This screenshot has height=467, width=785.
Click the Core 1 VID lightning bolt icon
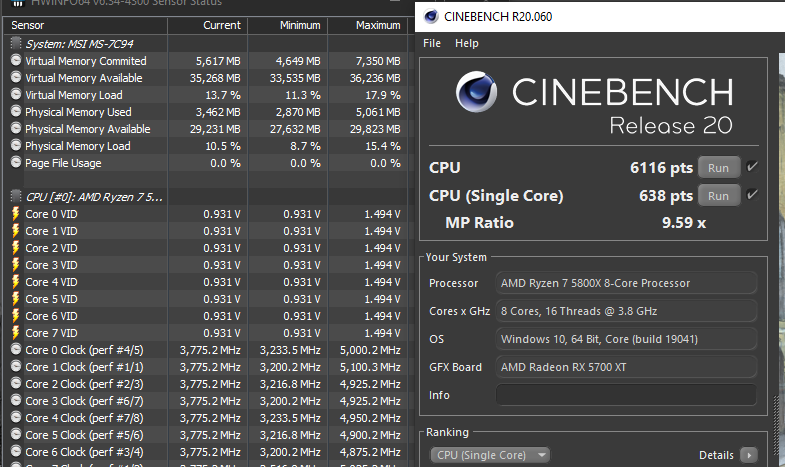pos(16,231)
